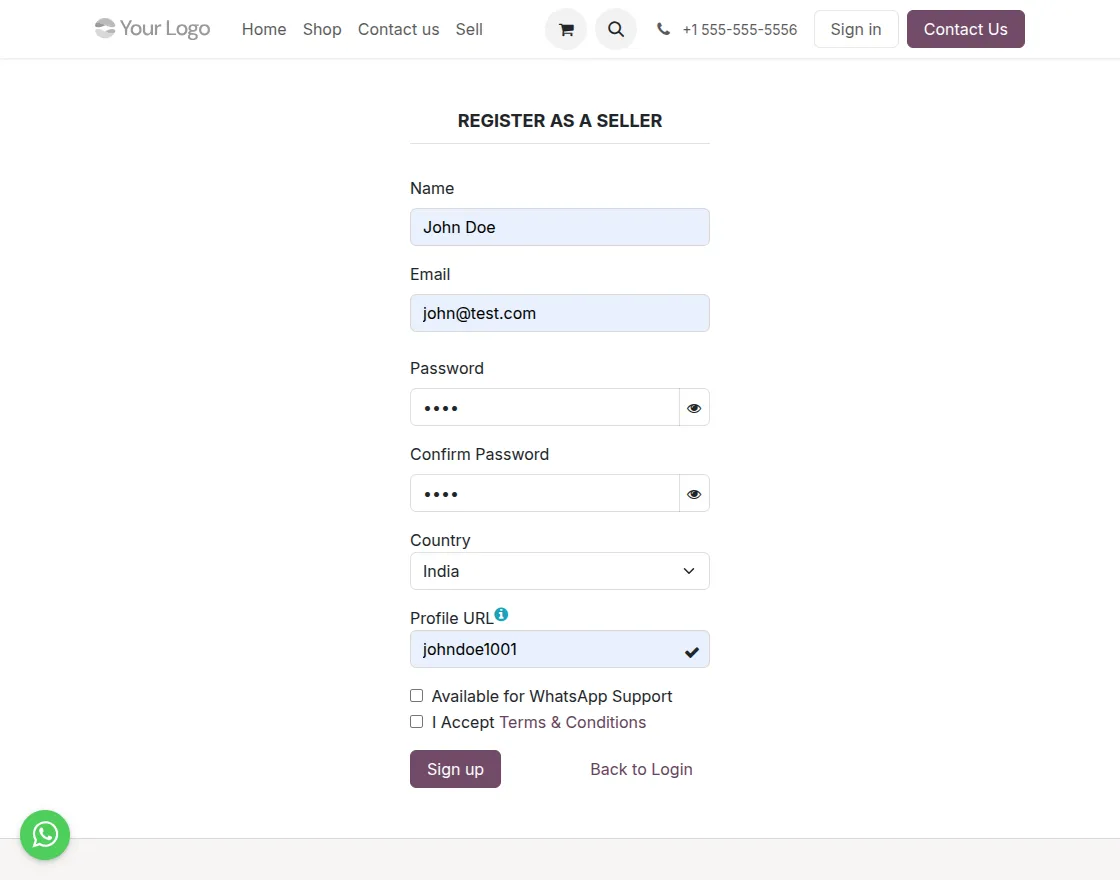Open the shopping cart icon

click(566, 30)
